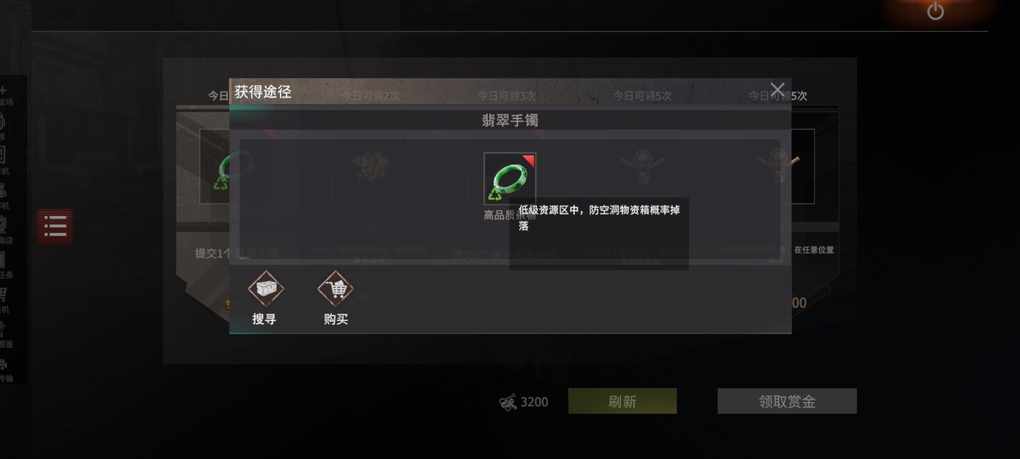Tap the power icon at top right
The height and width of the screenshot is (459, 1020).
coord(935,11)
